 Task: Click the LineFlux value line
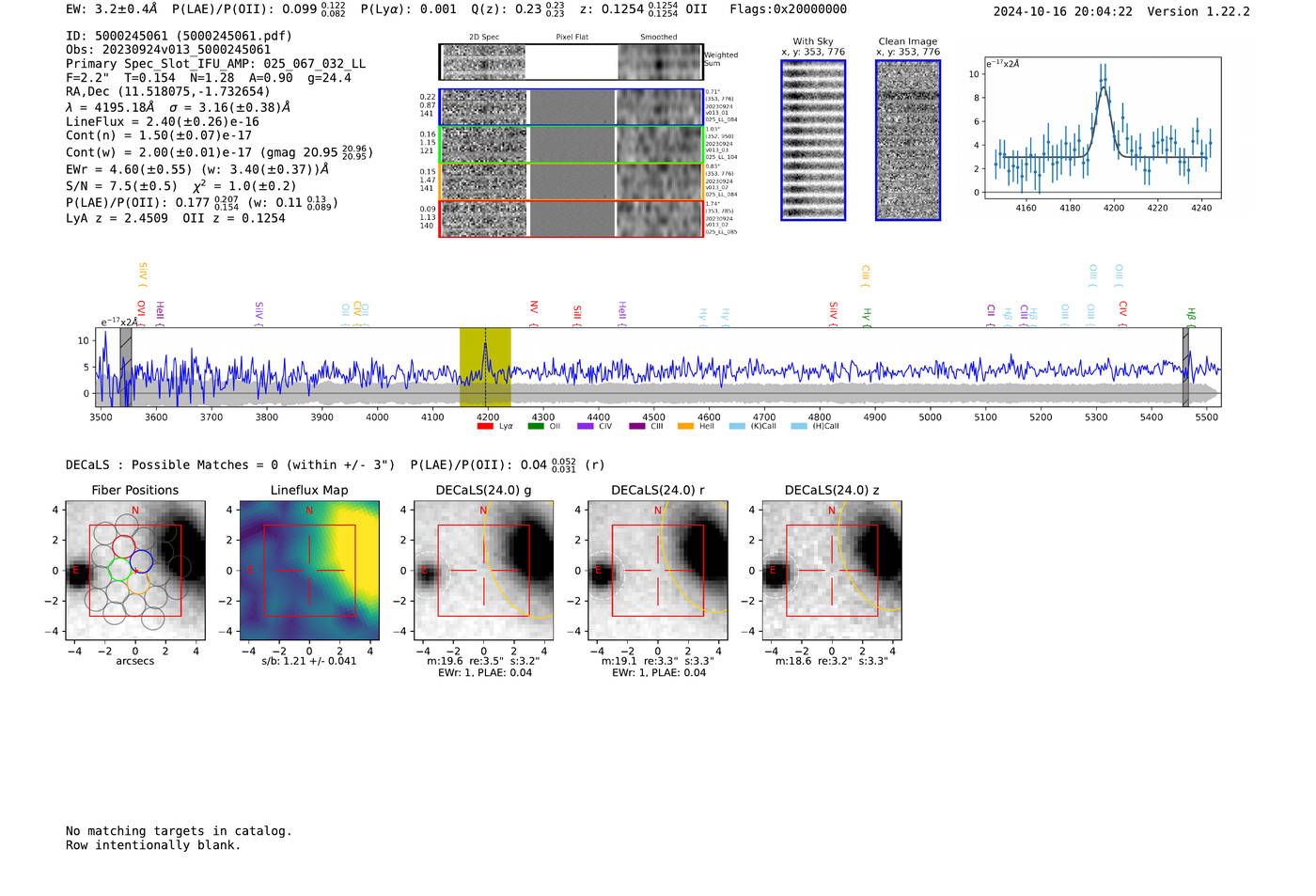(163, 121)
